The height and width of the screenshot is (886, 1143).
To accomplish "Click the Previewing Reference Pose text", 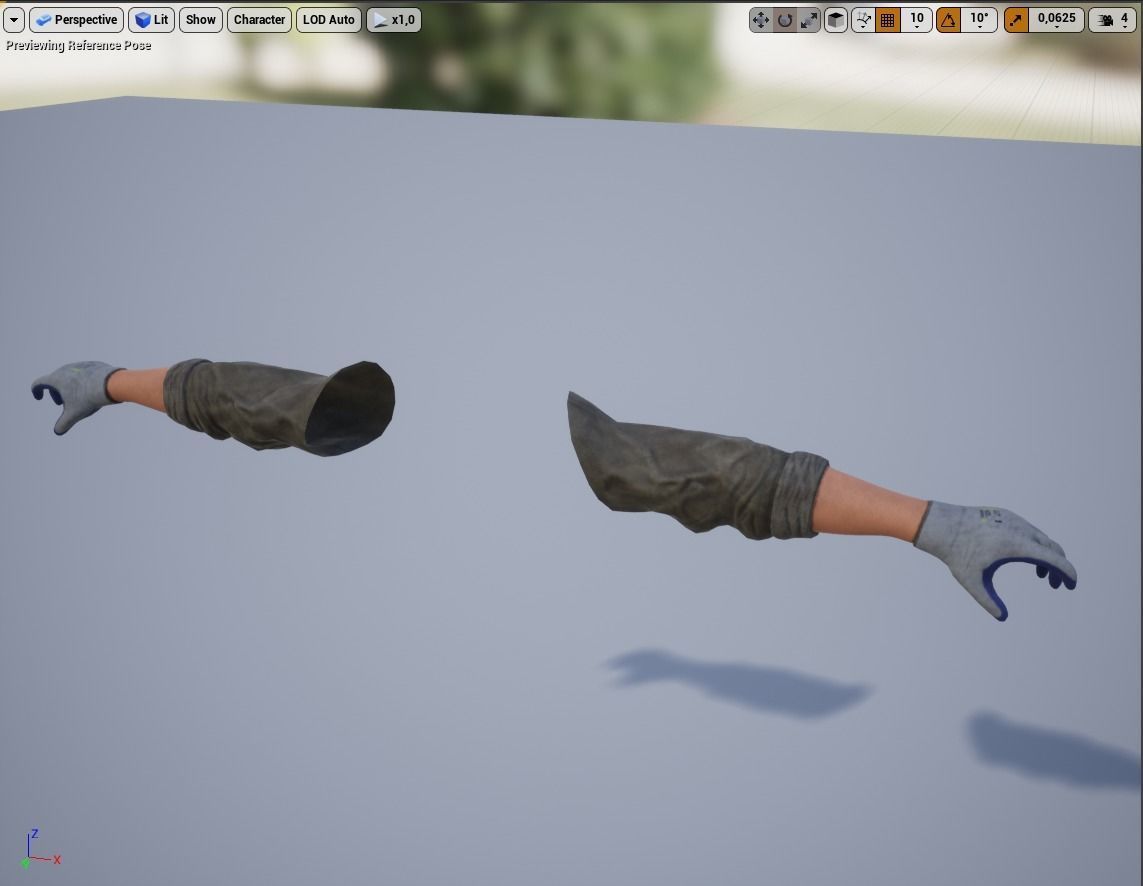I will pos(79,45).
